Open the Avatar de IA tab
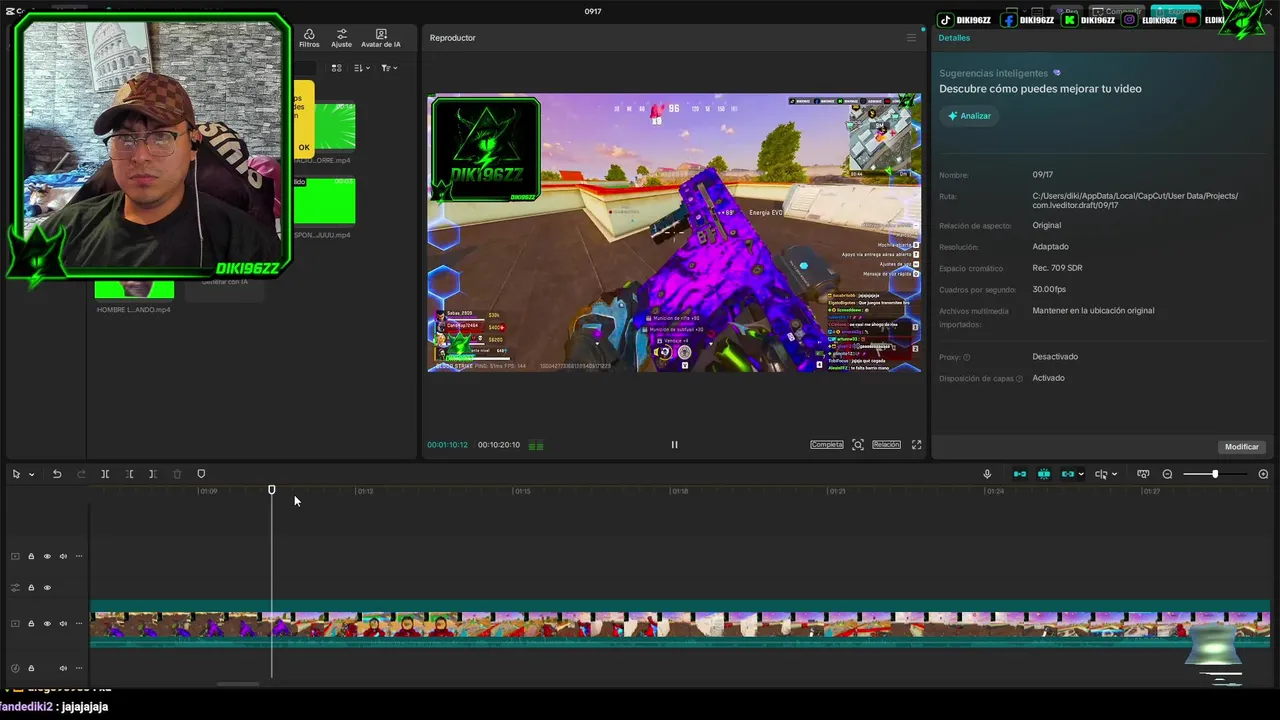 (x=381, y=38)
